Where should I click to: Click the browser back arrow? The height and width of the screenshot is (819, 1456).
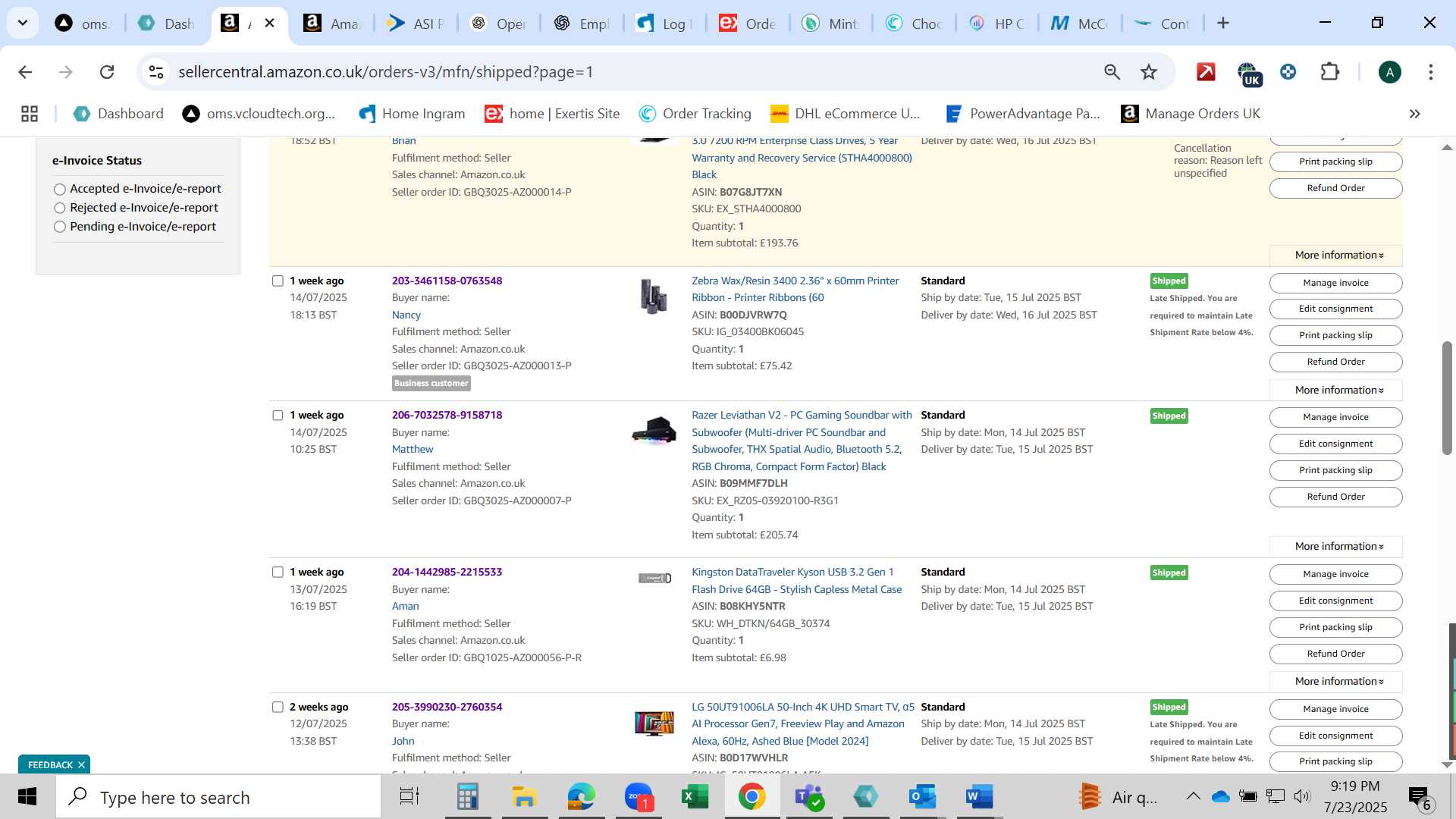[25, 72]
